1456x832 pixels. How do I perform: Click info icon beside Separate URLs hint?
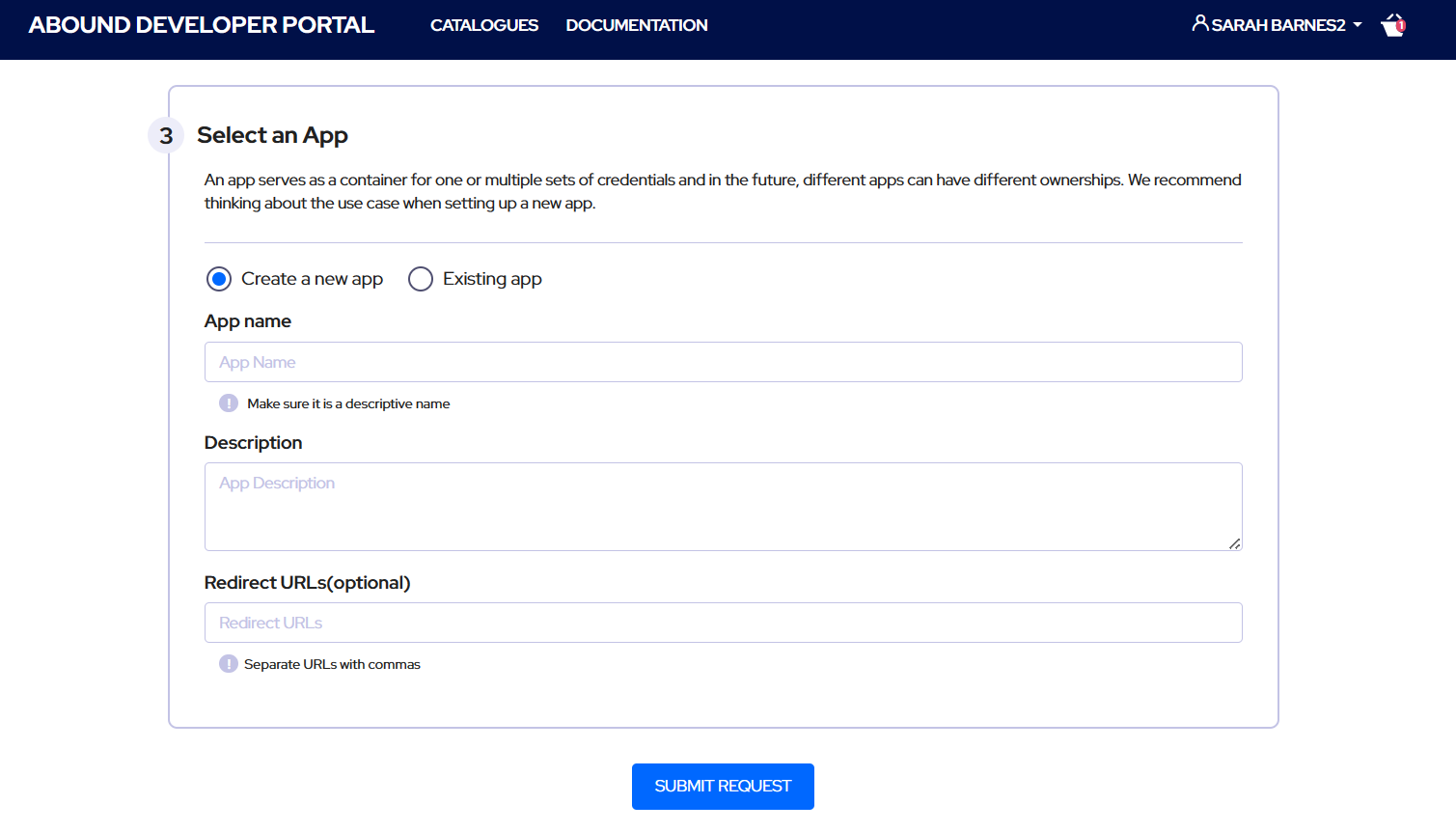click(x=229, y=664)
